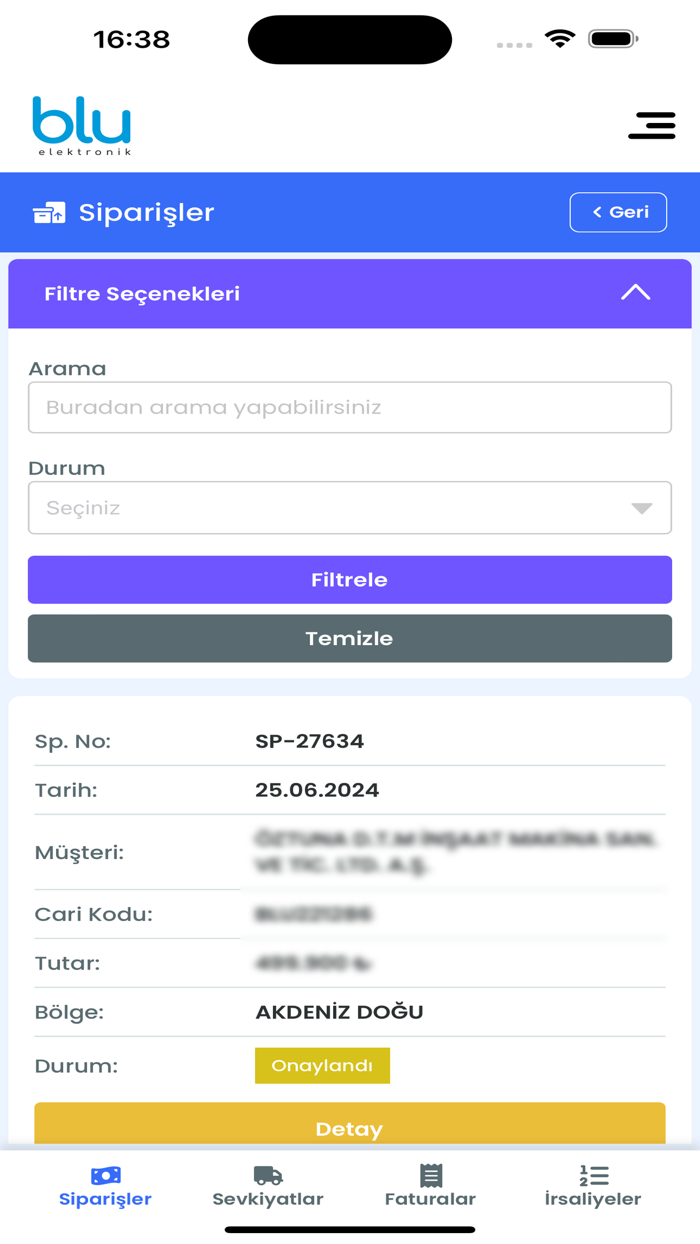
Task: Tap the Geri back button
Action: [x=618, y=212]
